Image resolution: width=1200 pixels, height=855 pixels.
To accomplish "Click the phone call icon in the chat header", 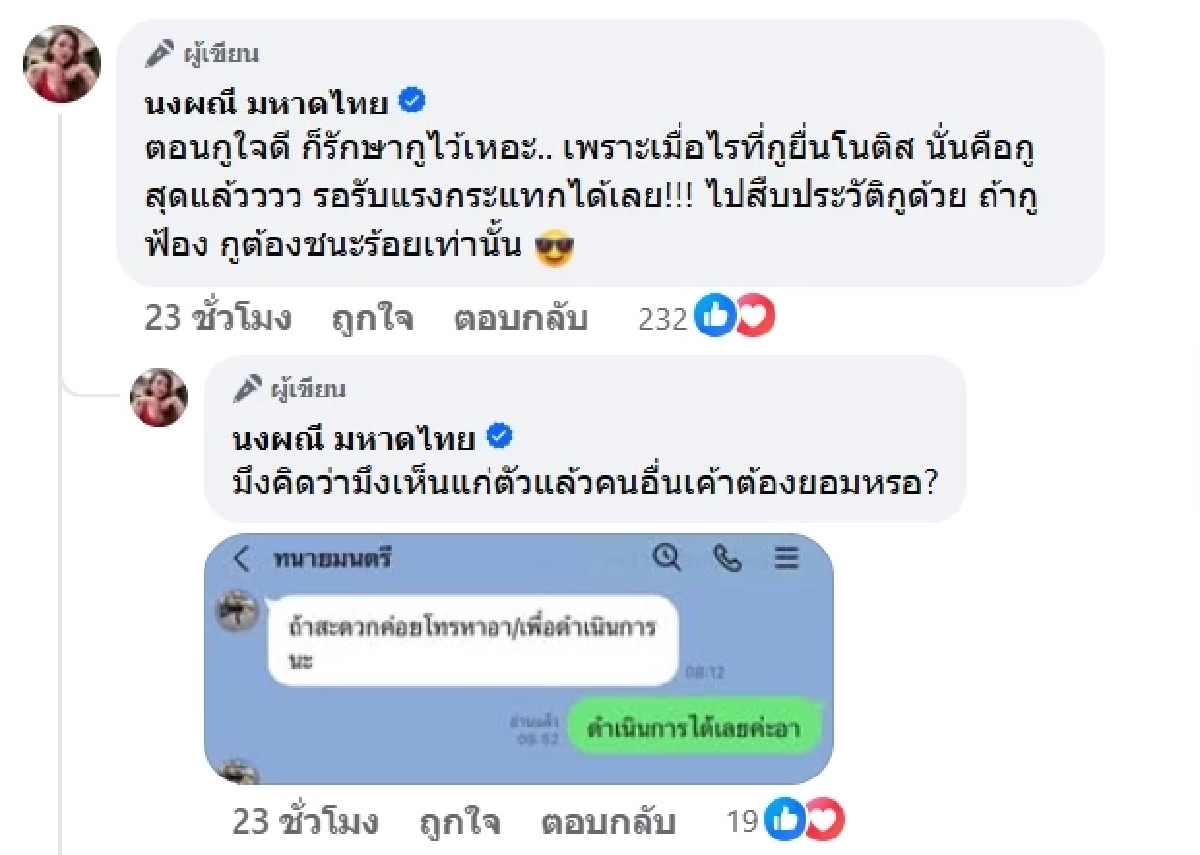I will (x=729, y=560).
